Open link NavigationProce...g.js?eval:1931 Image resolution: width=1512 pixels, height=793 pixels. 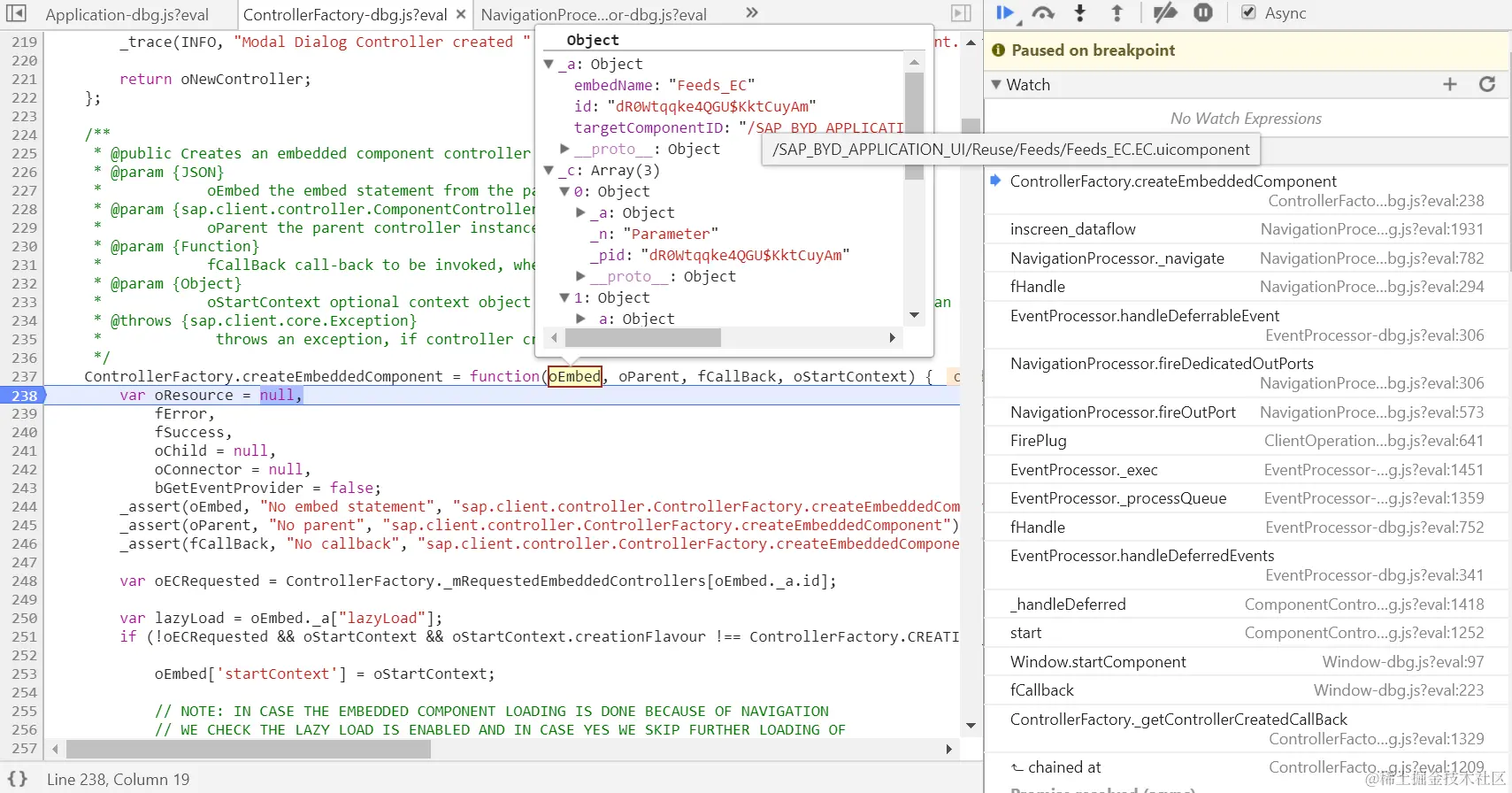coord(1371,229)
